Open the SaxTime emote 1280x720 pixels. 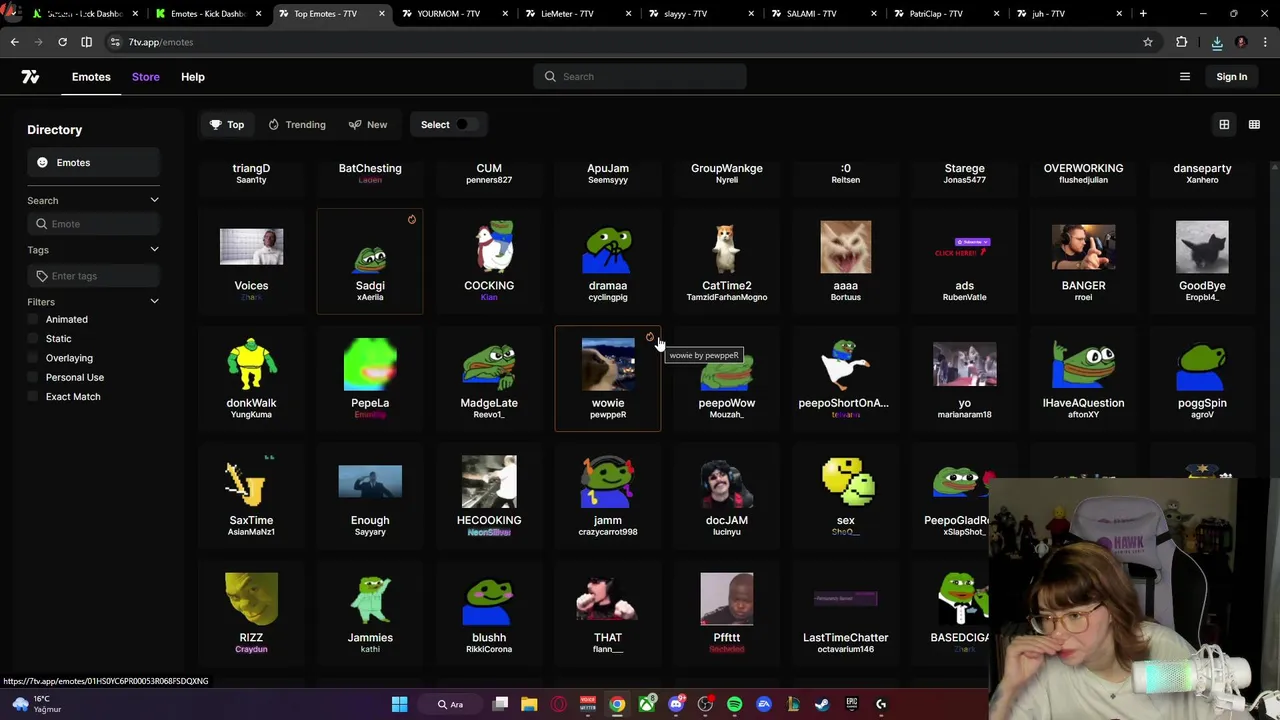click(x=251, y=496)
